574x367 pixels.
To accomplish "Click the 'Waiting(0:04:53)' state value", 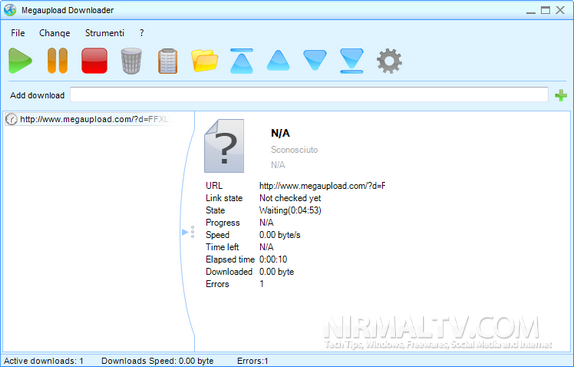I will (x=290, y=210).
